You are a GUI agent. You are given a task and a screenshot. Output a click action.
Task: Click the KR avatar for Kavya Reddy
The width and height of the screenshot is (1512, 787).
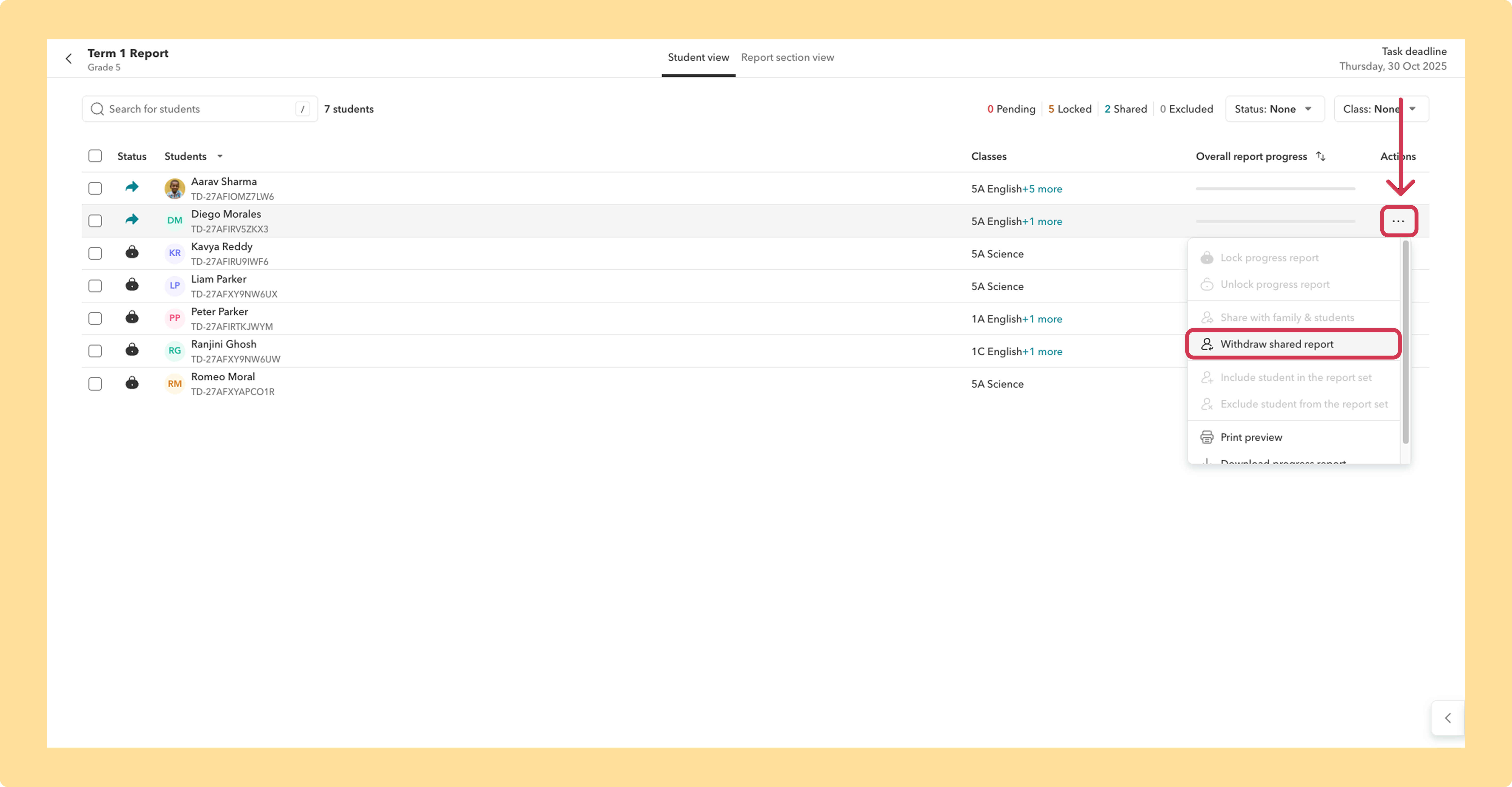175,253
